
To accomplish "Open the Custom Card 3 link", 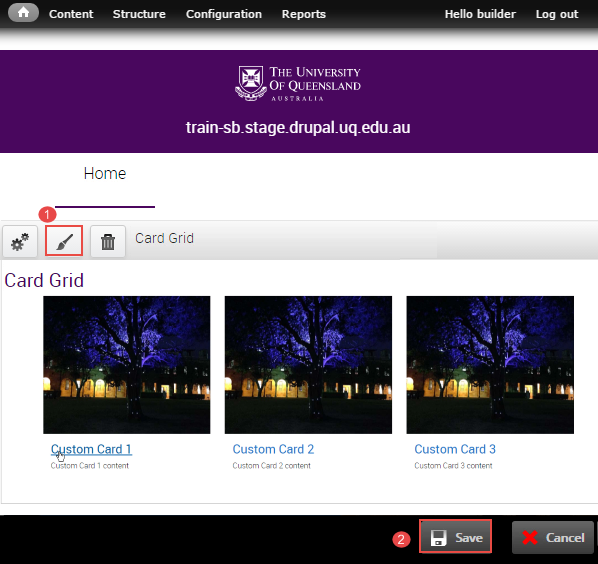I will click(x=455, y=449).
